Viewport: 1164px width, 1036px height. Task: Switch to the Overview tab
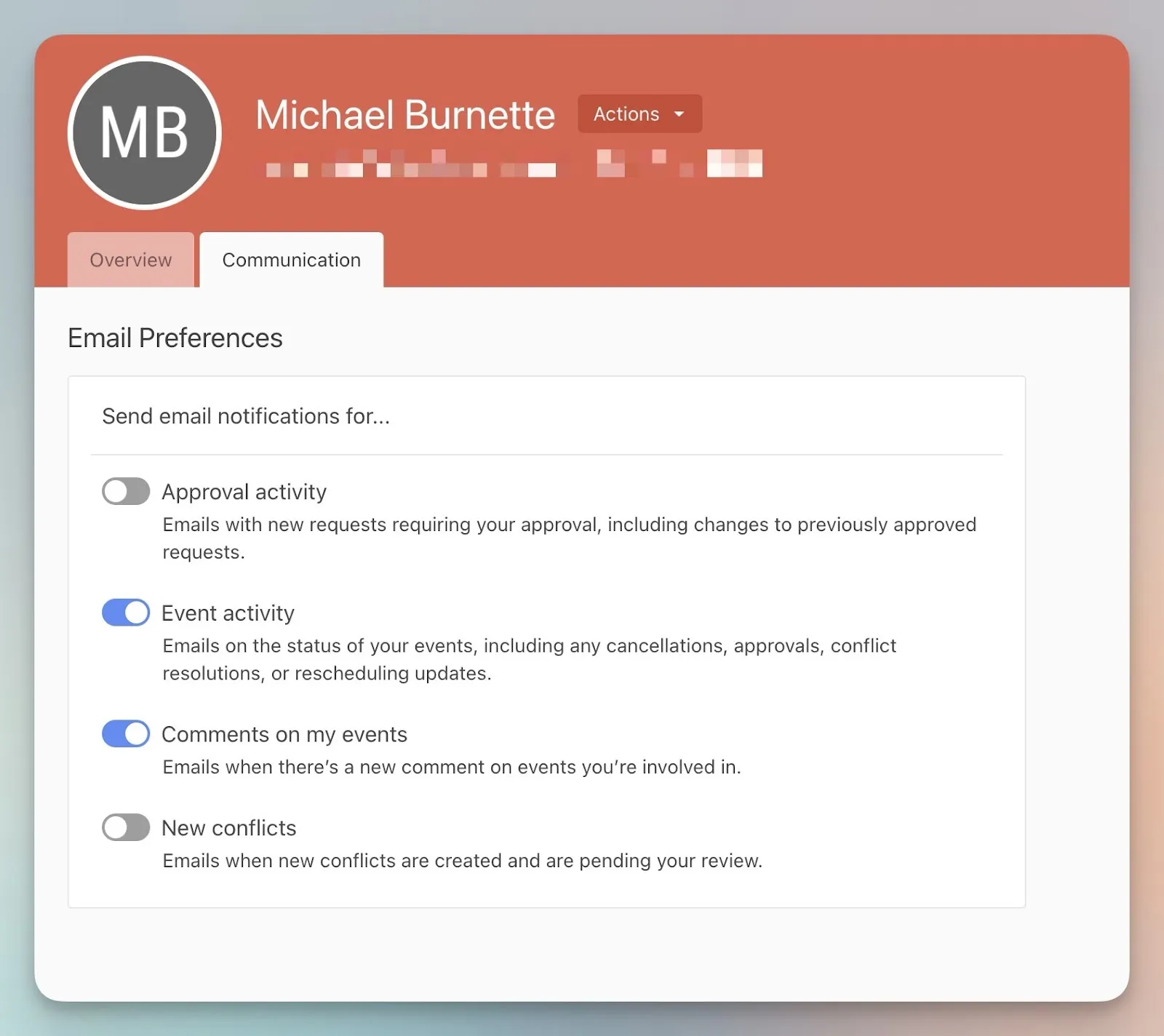131,260
